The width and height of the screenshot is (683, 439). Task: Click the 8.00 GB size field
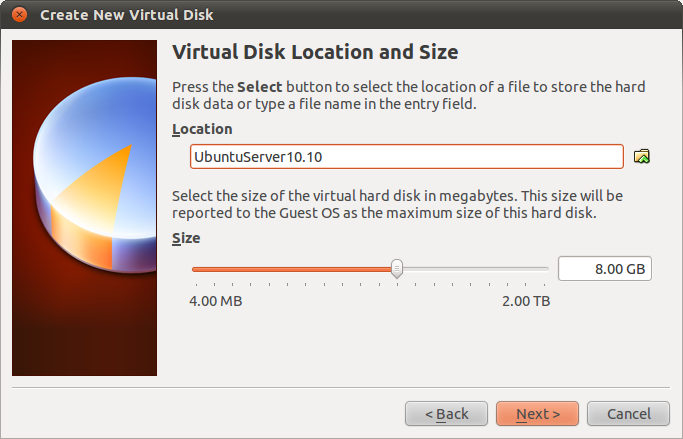point(604,268)
